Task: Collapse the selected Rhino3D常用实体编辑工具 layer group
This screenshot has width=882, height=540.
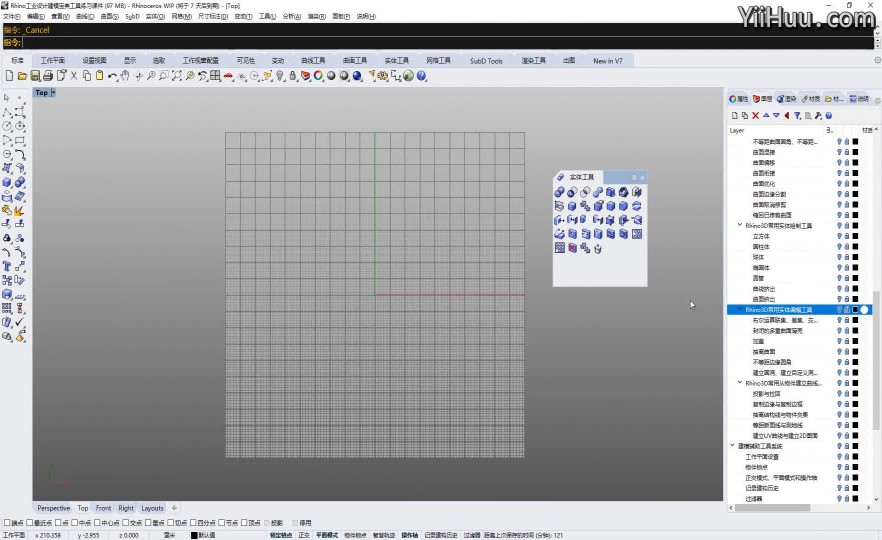Action: point(740,309)
